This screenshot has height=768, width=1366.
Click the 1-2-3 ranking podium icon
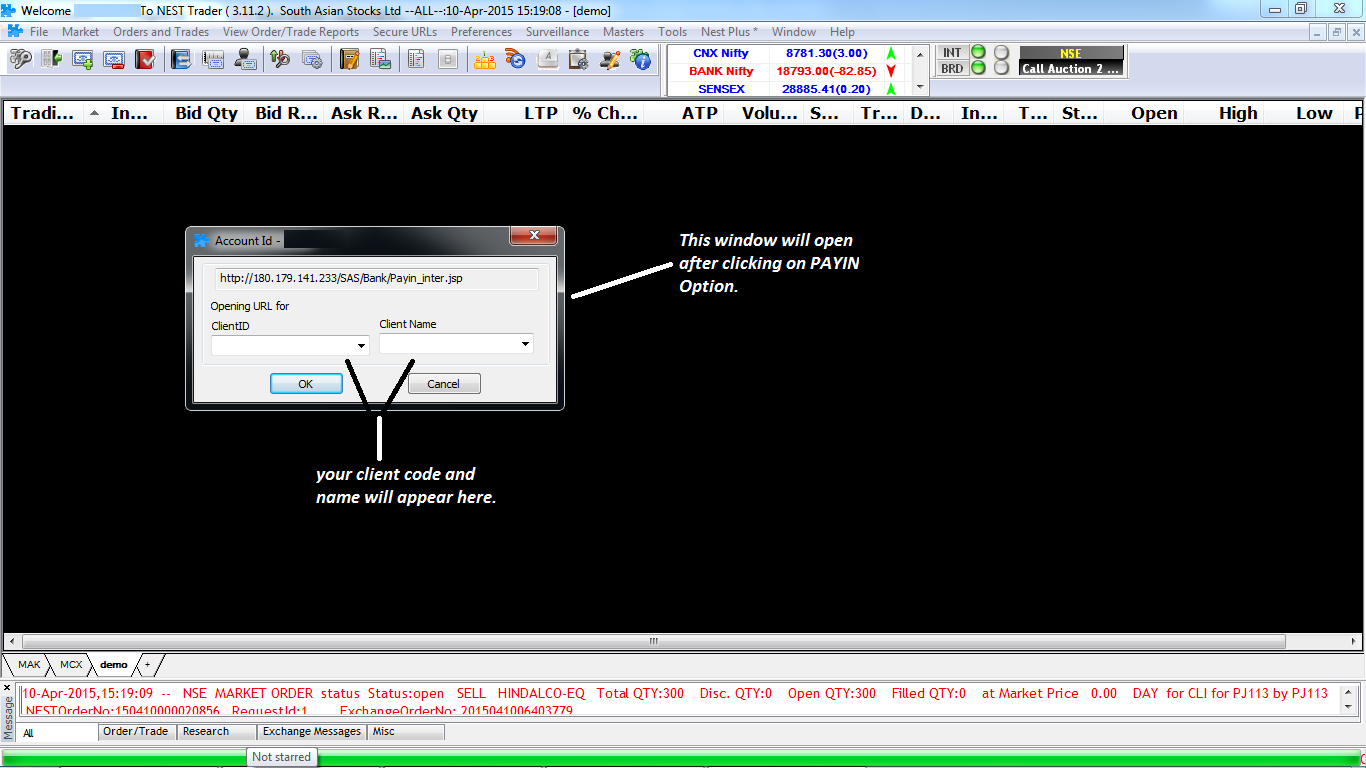[x=484, y=60]
